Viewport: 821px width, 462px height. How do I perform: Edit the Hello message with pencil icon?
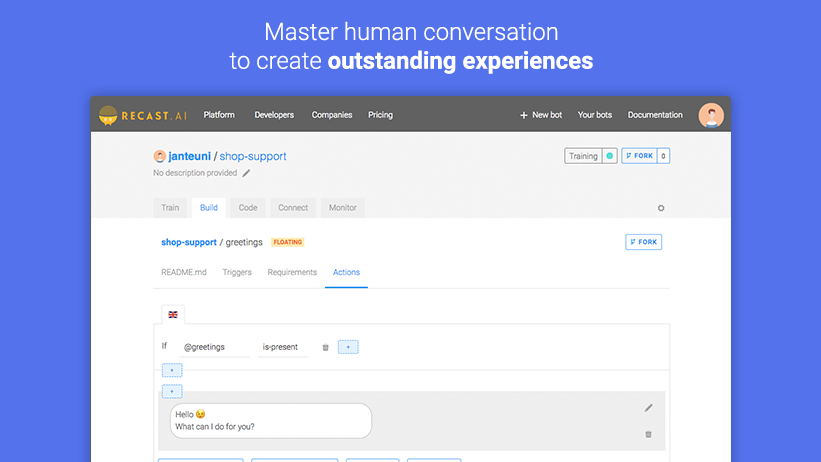point(648,408)
